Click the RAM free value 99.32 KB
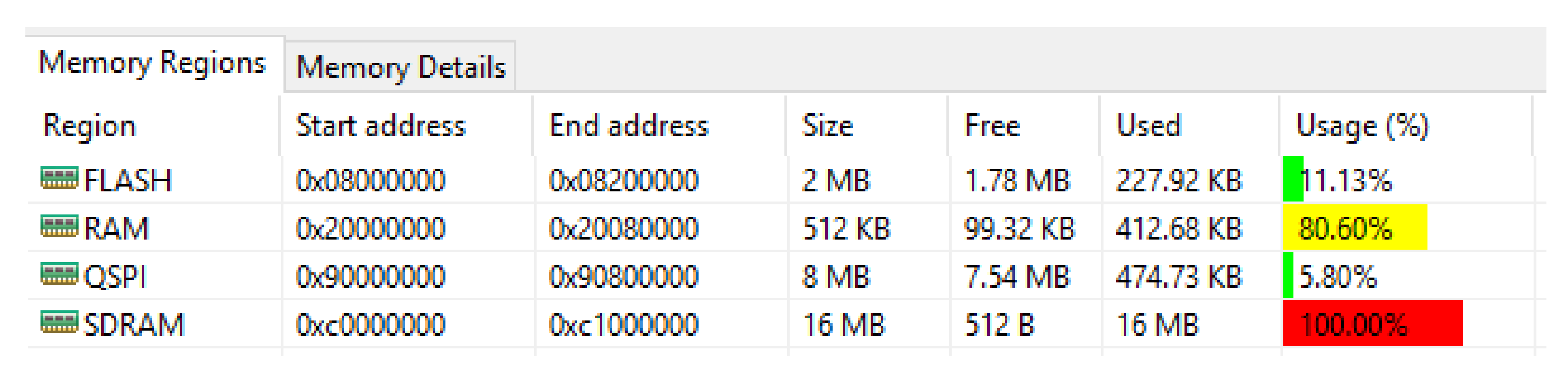Screen dimensions: 1568x367 1019,229
